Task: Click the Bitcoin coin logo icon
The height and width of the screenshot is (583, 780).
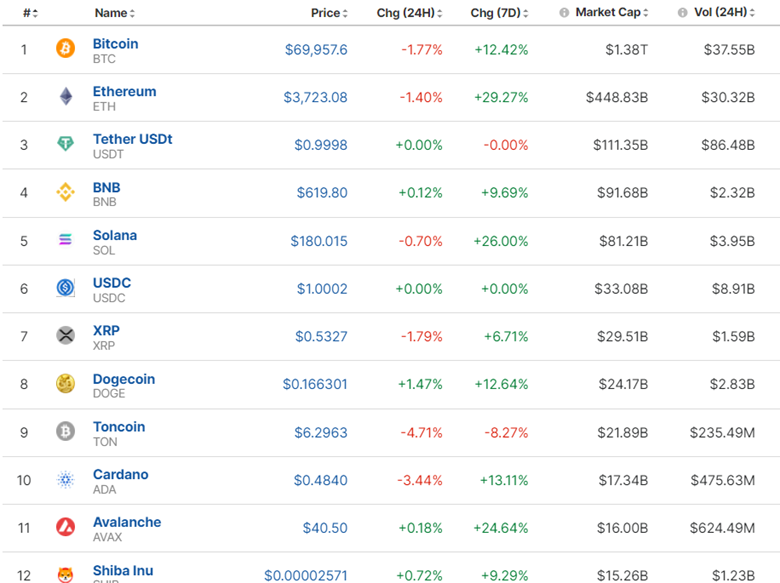Action: coord(65,49)
